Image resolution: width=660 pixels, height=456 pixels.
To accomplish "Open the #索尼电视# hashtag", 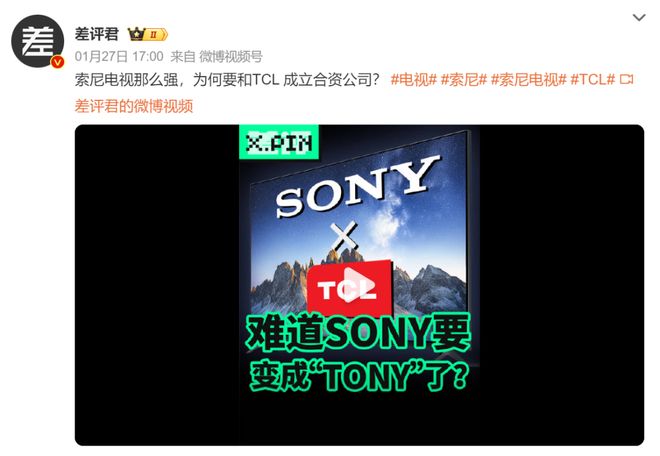I will point(529,79).
